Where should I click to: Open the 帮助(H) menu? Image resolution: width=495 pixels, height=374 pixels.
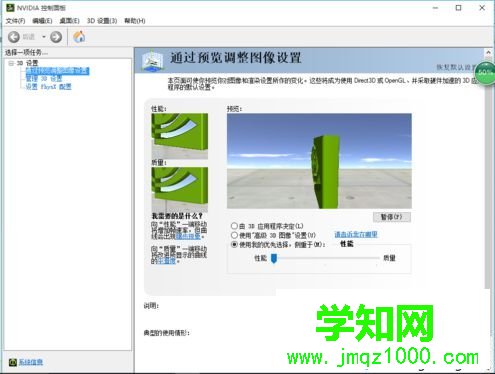tap(135, 21)
